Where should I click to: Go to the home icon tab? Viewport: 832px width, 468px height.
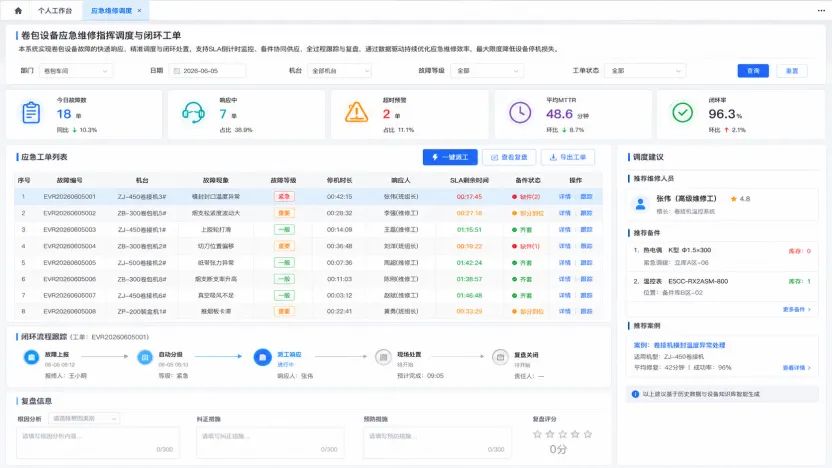click(18, 10)
